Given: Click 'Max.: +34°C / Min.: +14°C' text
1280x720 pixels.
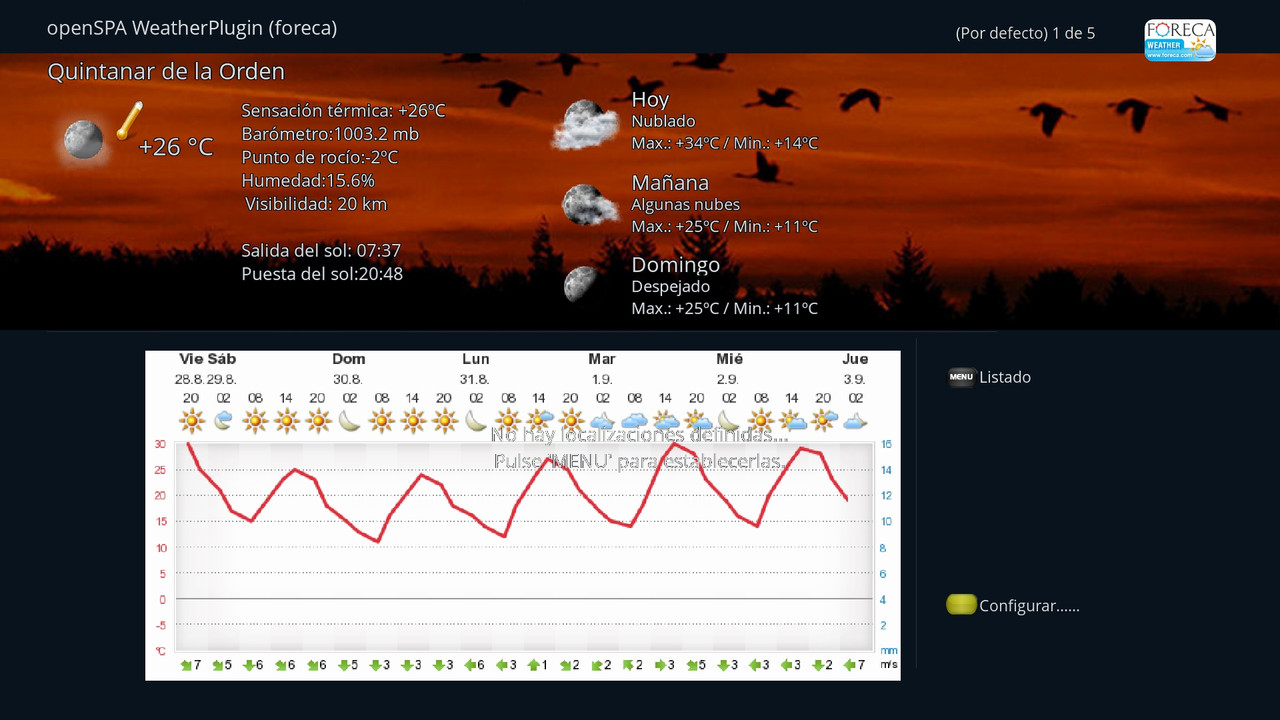Looking at the screenshot, I should pos(724,143).
